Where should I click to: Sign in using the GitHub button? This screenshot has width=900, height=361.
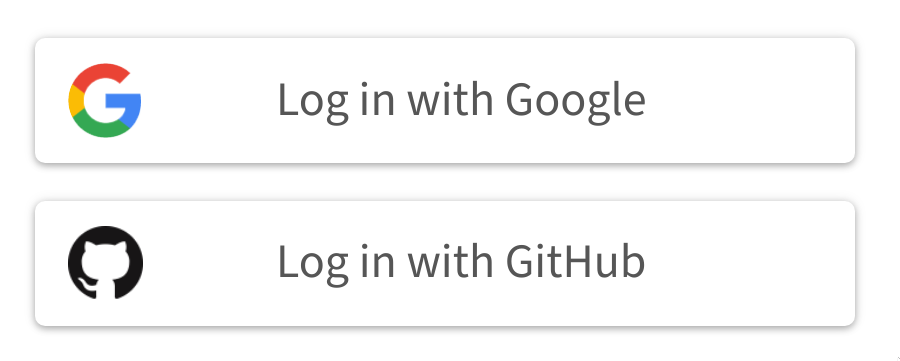445,263
